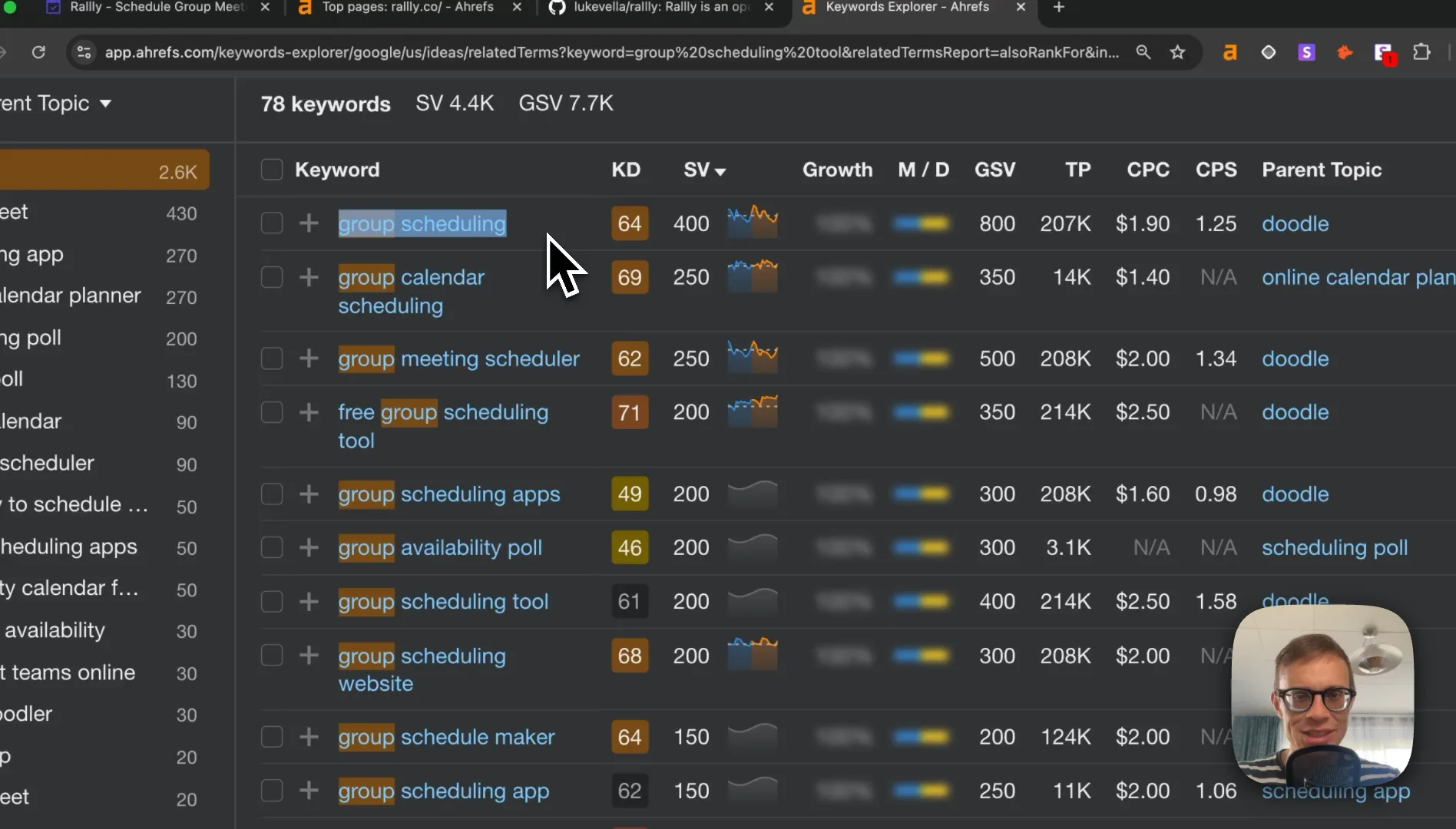Open the Parent Topic dropdown in sidebar
1456x829 pixels.
pos(55,103)
